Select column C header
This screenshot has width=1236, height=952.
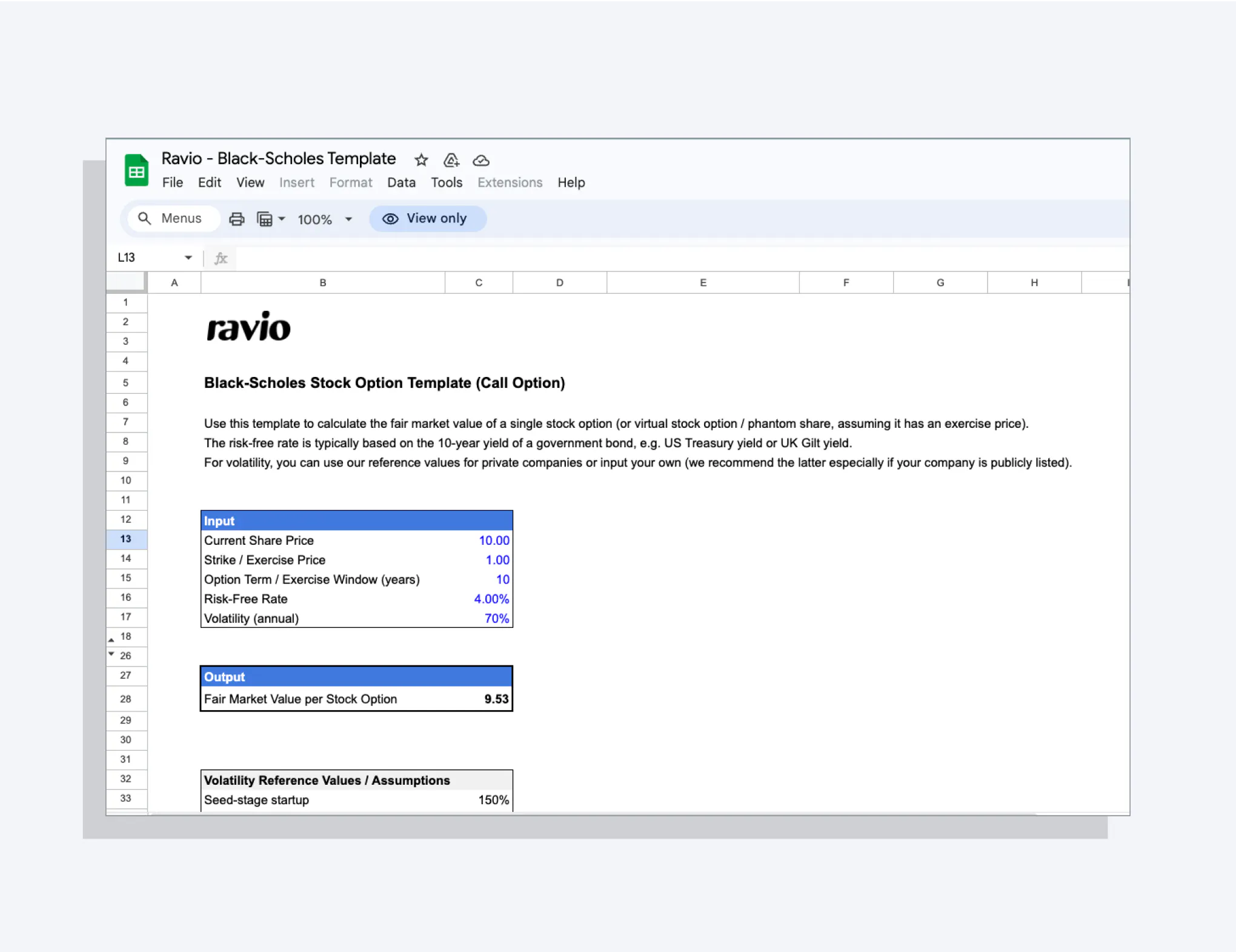pyautogui.click(x=479, y=282)
